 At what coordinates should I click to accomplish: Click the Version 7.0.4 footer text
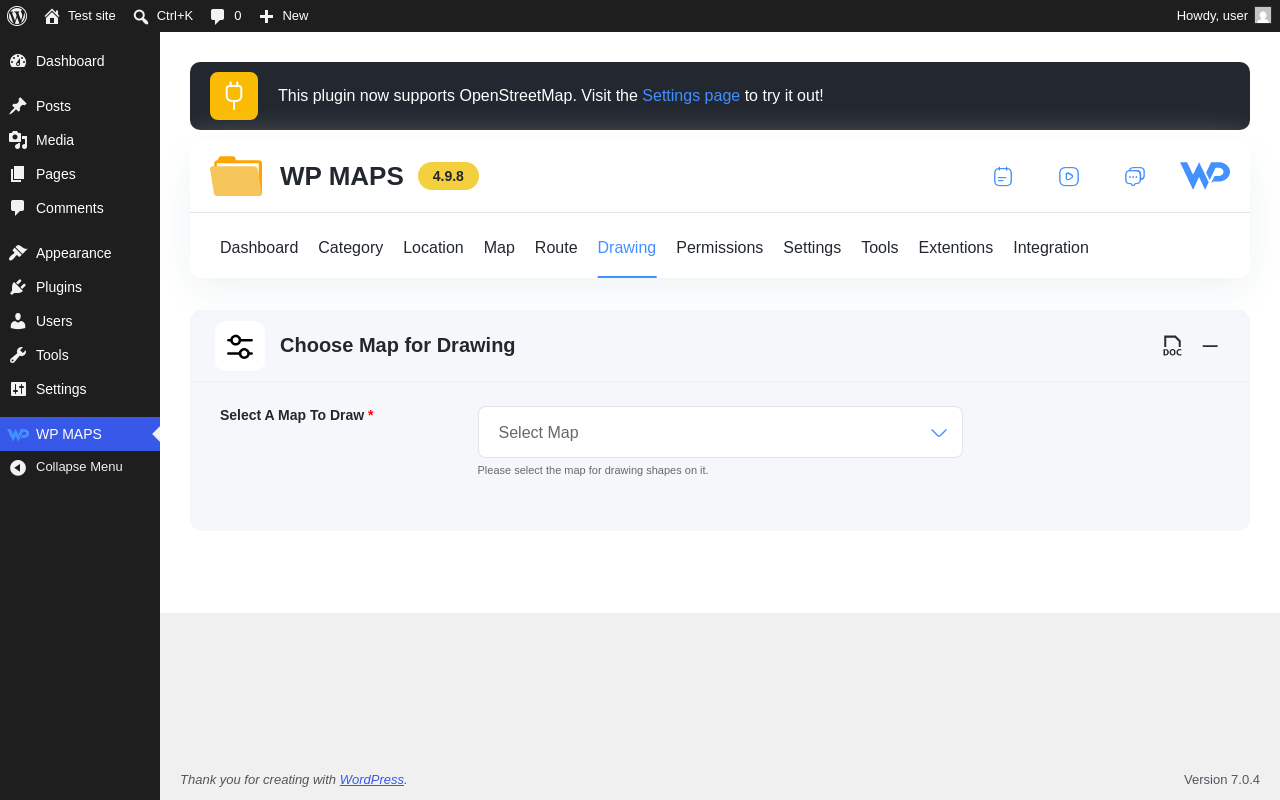pyautogui.click(x=1222, y=779)
